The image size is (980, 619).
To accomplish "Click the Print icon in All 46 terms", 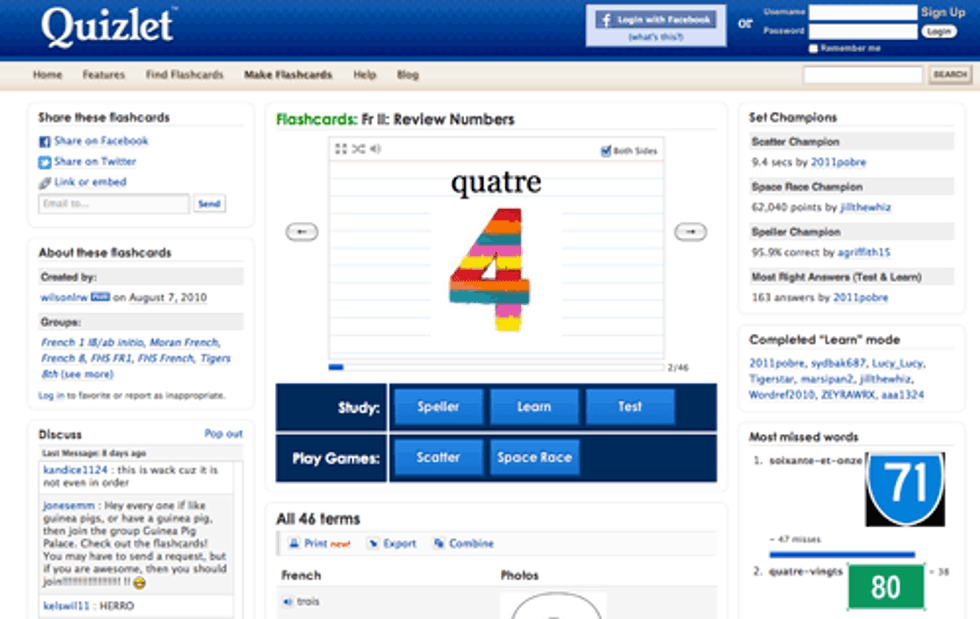I will coord(294,544).
